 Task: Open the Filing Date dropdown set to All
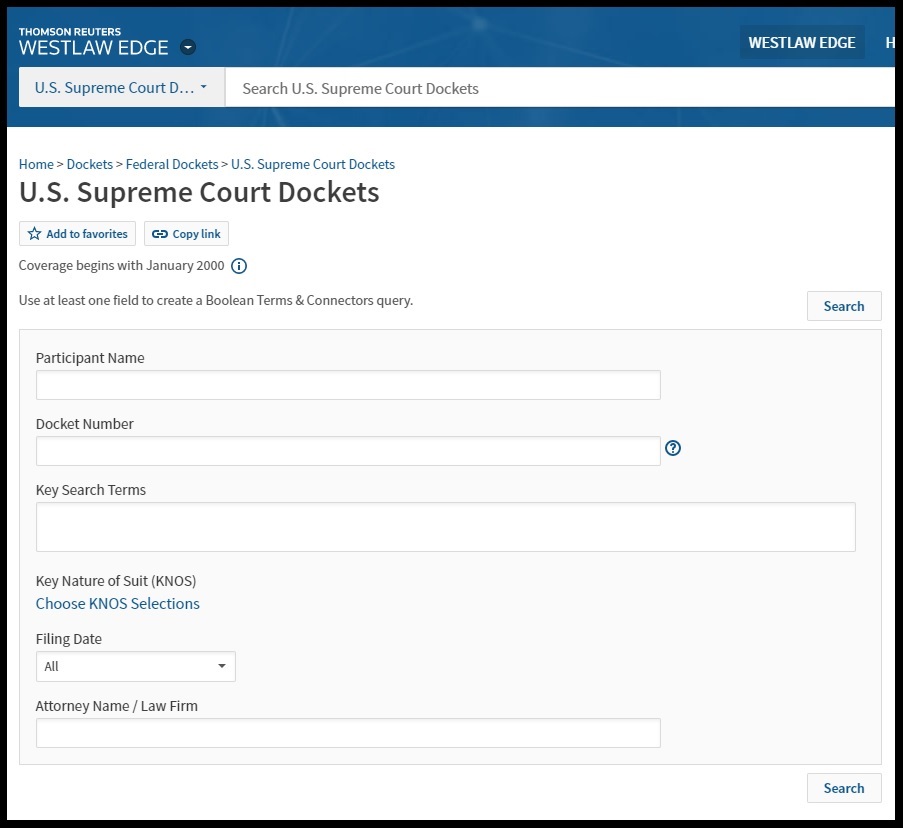tap(135, 666)
